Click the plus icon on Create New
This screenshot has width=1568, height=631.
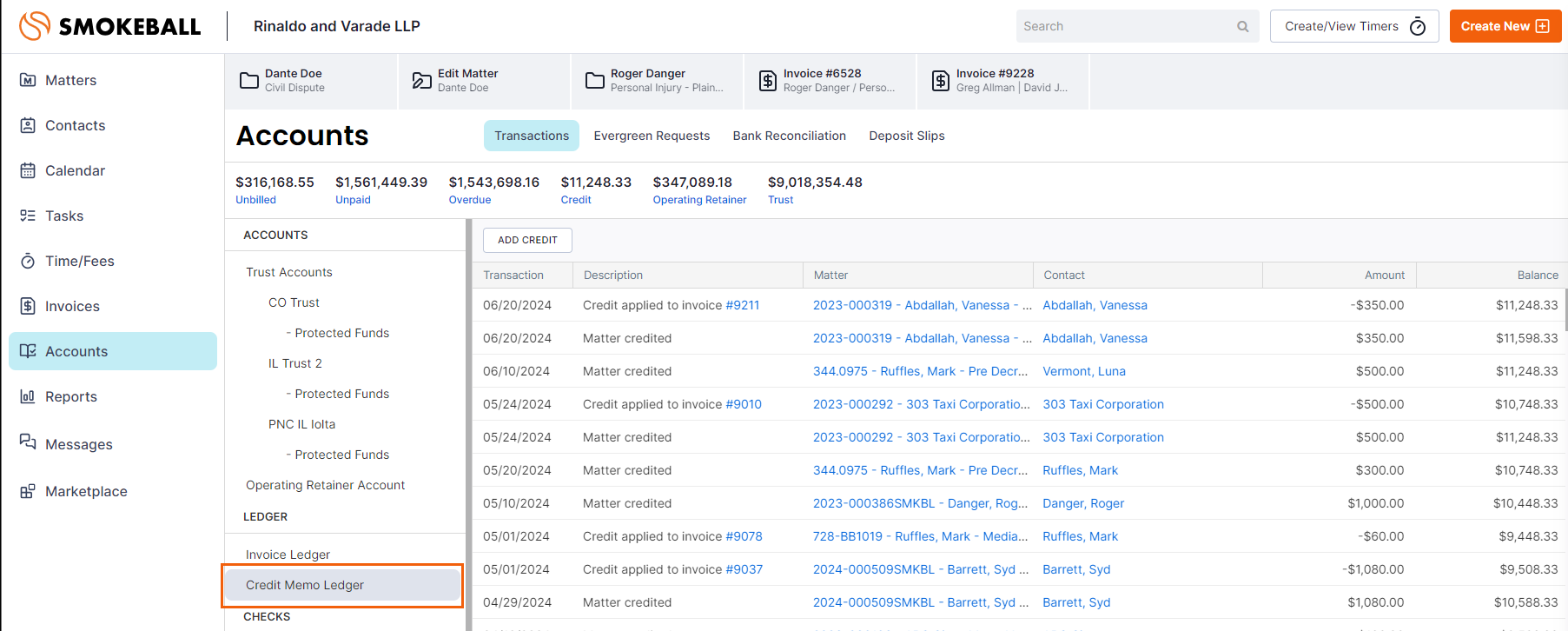point(1543,26)
